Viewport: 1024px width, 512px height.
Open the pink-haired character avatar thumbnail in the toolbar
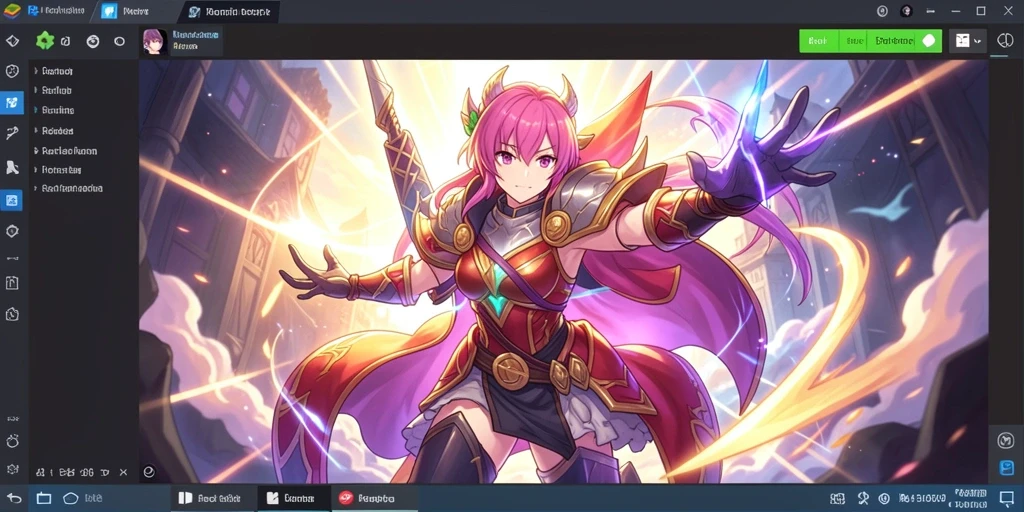[x=155, y=41]
